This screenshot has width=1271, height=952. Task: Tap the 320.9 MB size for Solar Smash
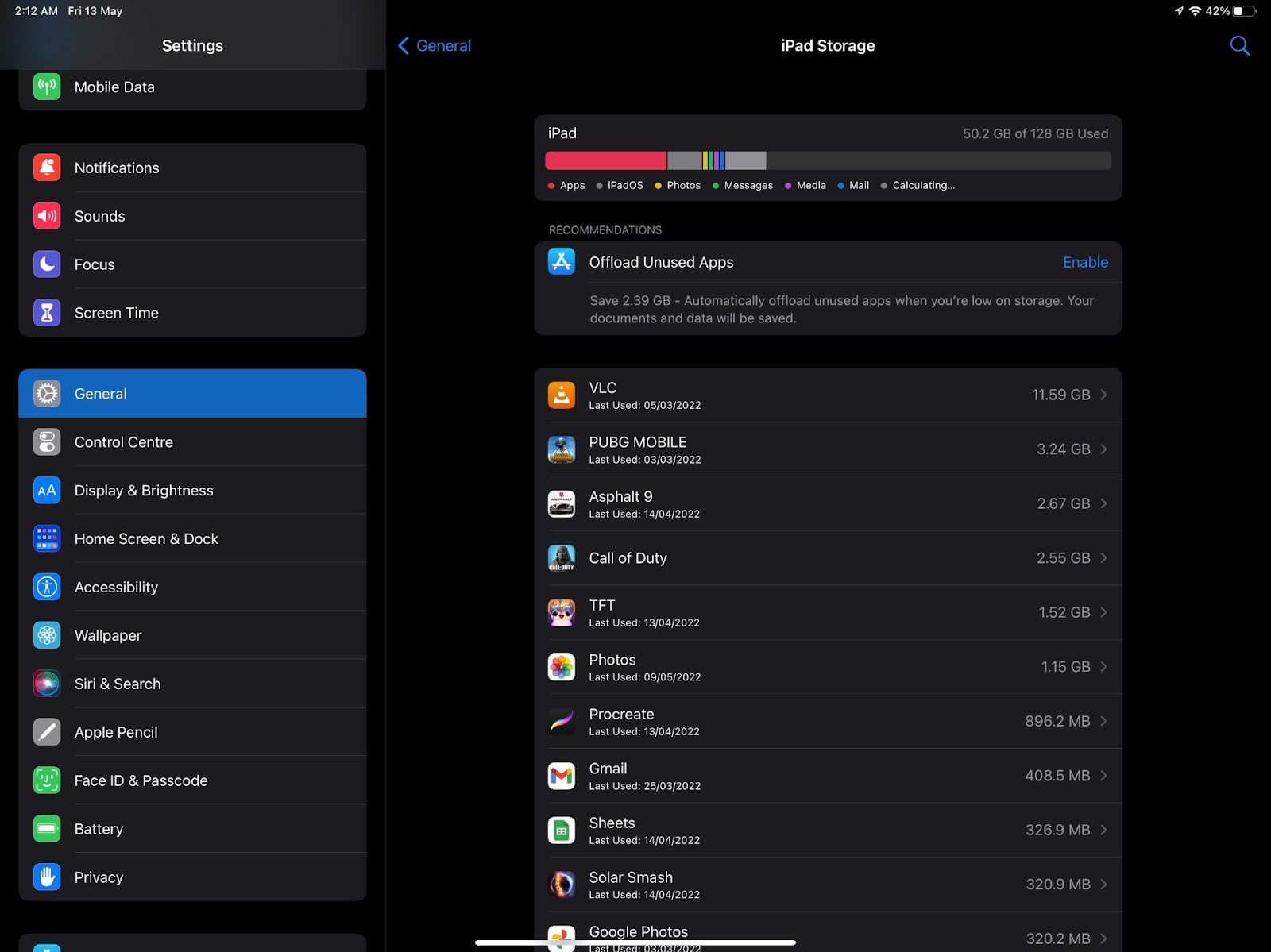tap(1057, 885)
